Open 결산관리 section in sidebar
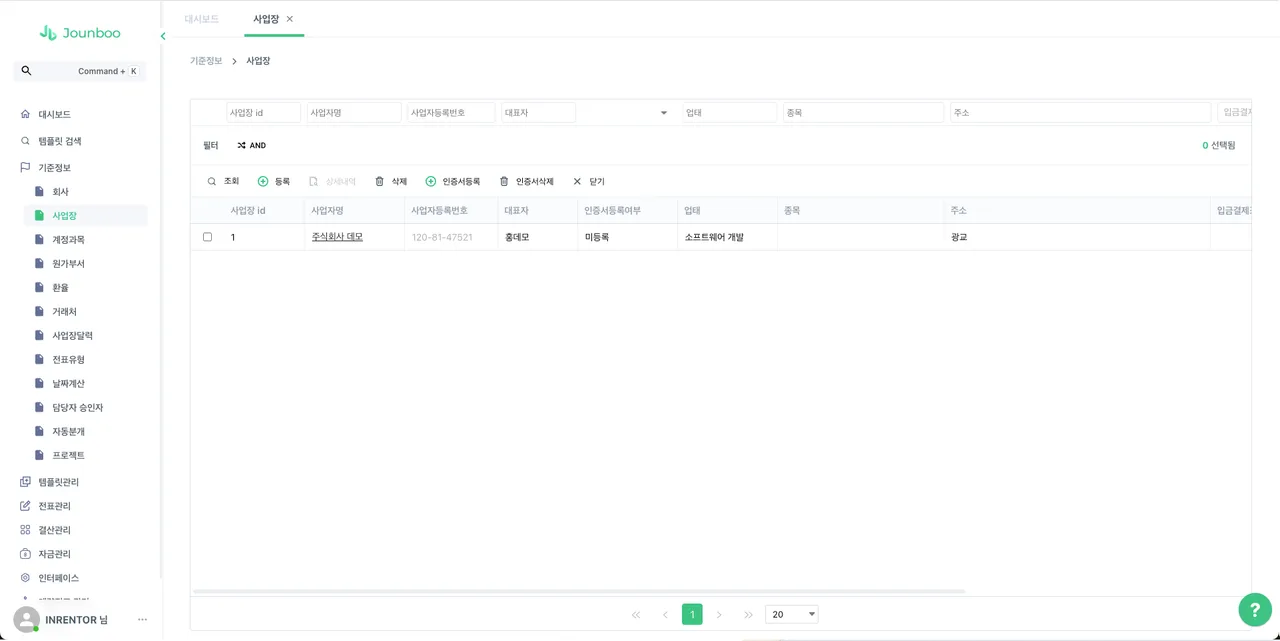Screen dimensions: 1280x641 54,530
